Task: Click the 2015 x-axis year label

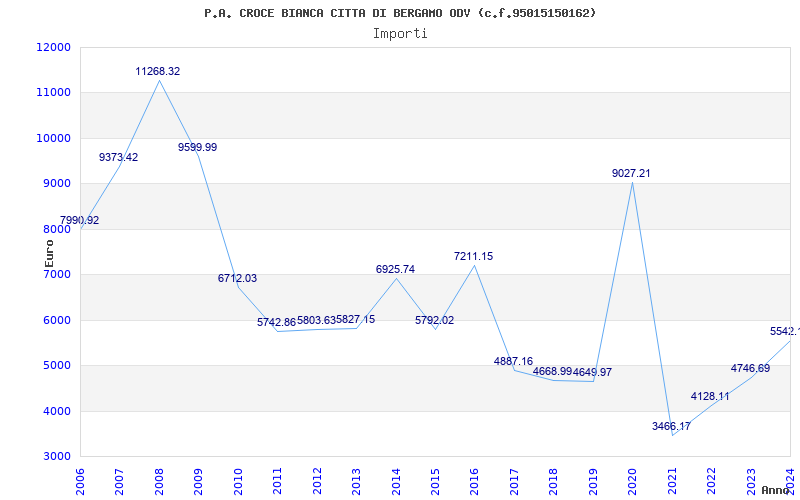Action: tap(435, 481)
